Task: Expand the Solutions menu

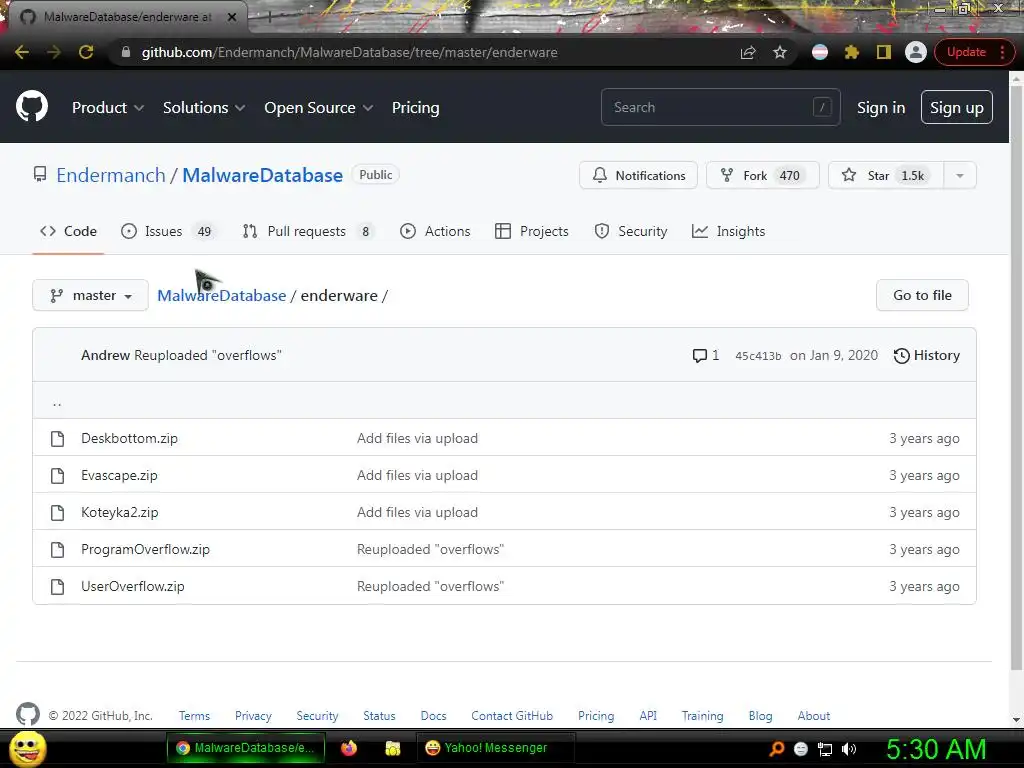Action: [x=204, y=108]
